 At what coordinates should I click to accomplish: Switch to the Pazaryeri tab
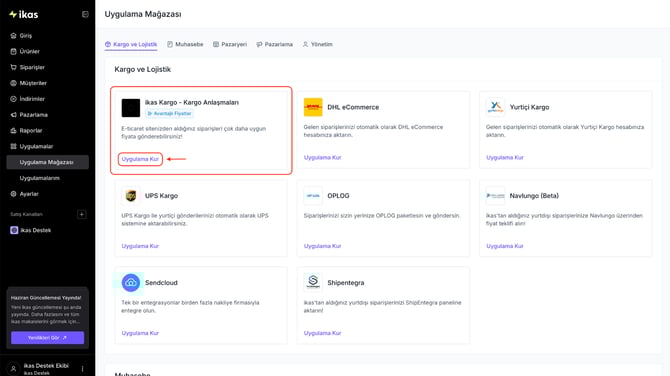tap(230, 44)
